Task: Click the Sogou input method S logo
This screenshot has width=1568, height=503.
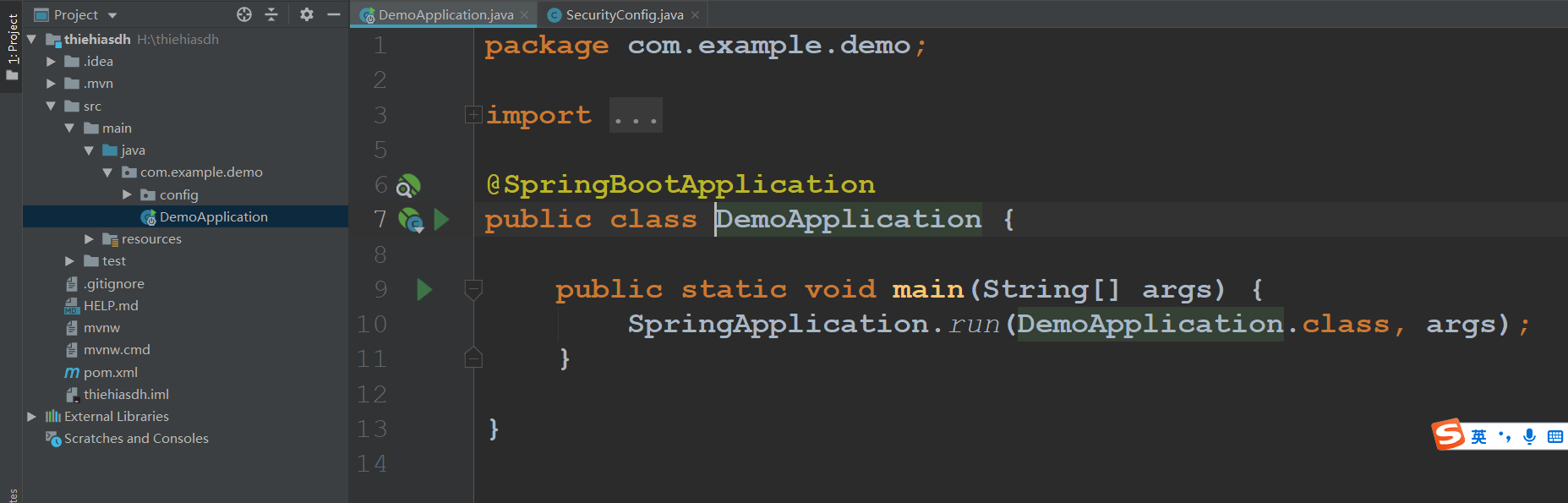Action: pyautogui.click(x=1448, y=435)
